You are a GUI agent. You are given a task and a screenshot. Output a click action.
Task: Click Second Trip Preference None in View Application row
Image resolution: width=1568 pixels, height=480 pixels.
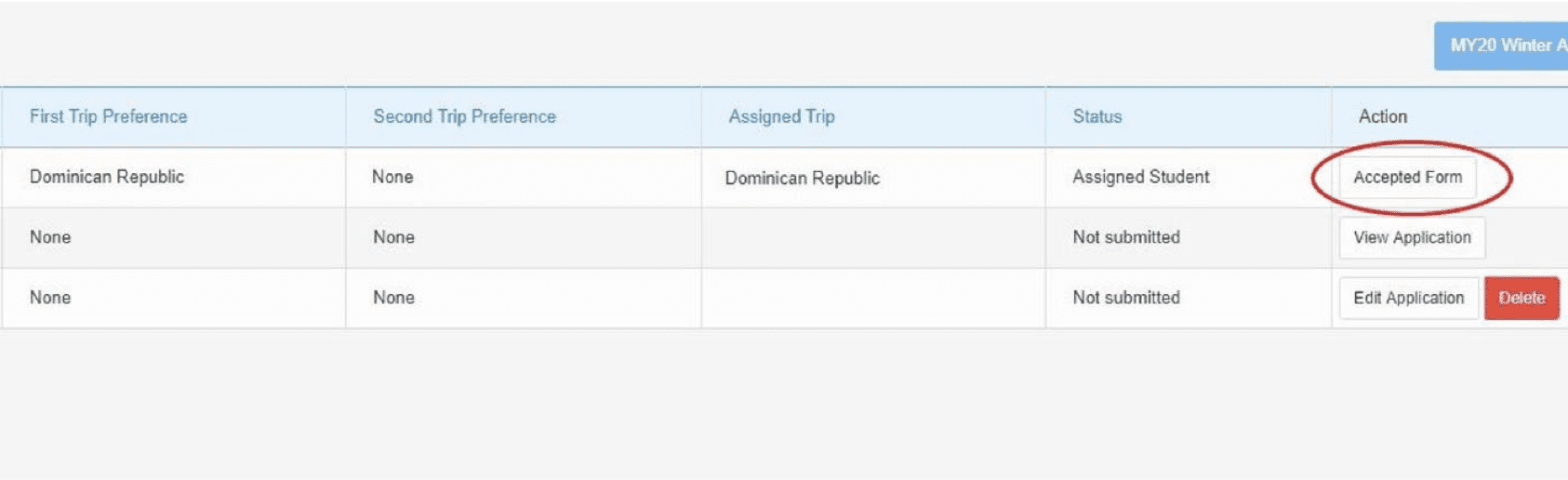pyautogui.click(x=393, y=238)
